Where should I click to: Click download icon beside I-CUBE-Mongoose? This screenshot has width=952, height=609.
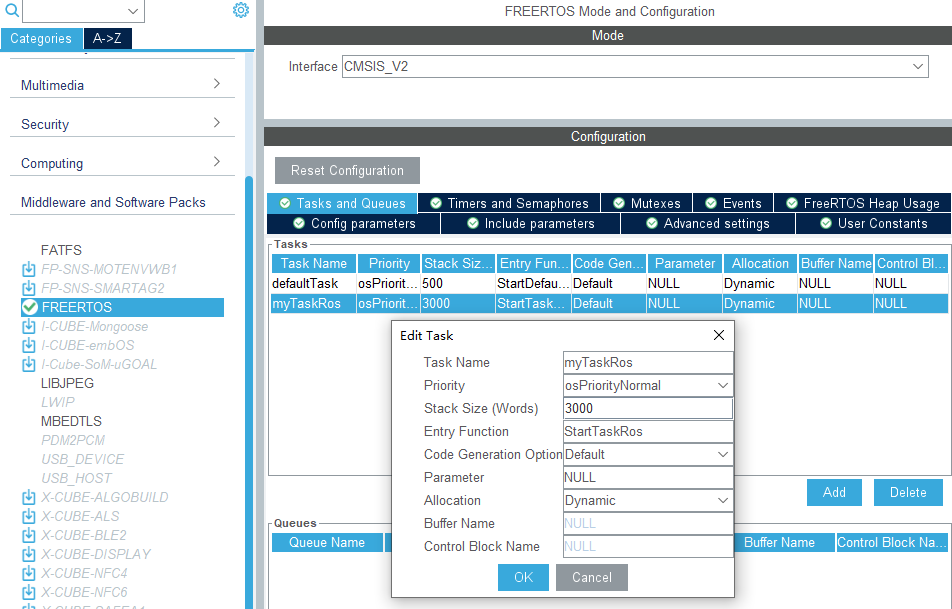pyautogui.click(x=29, y=327)
